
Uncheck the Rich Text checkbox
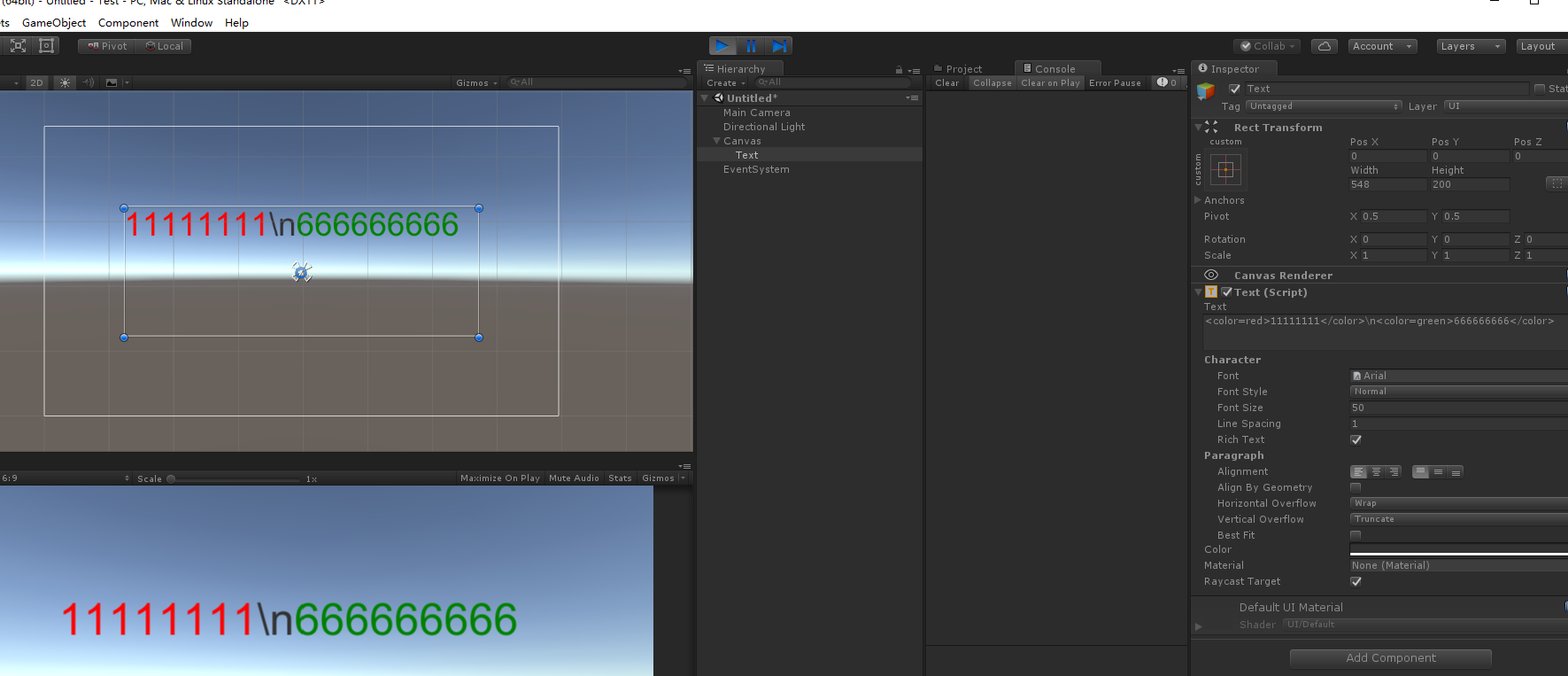pyautogui.click(x=1356, y=439)
